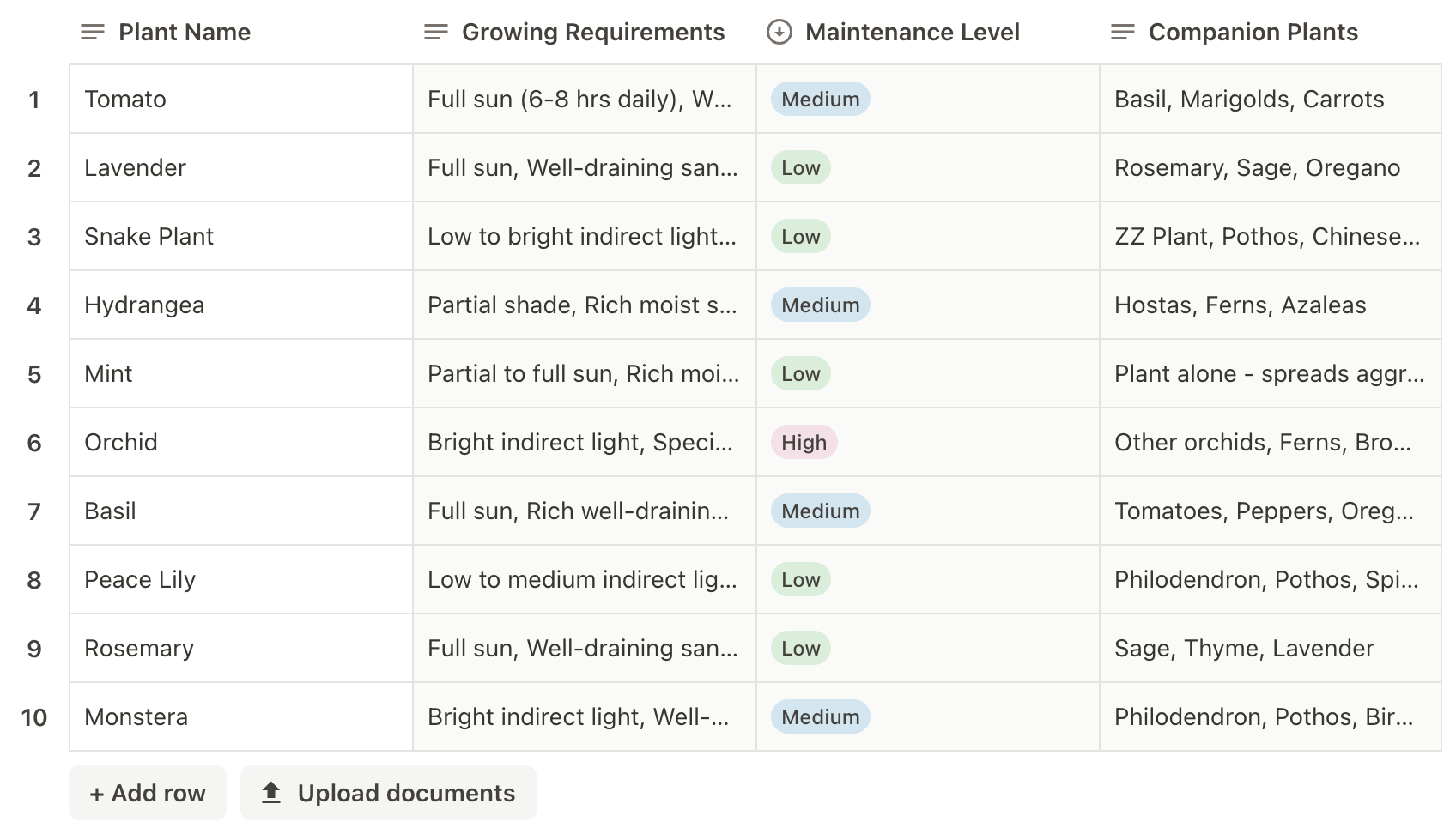Click 'Full sun, Rich well-drainin...' cell
The height and width of the screenshot is (834, 1456).
[585, 511]
